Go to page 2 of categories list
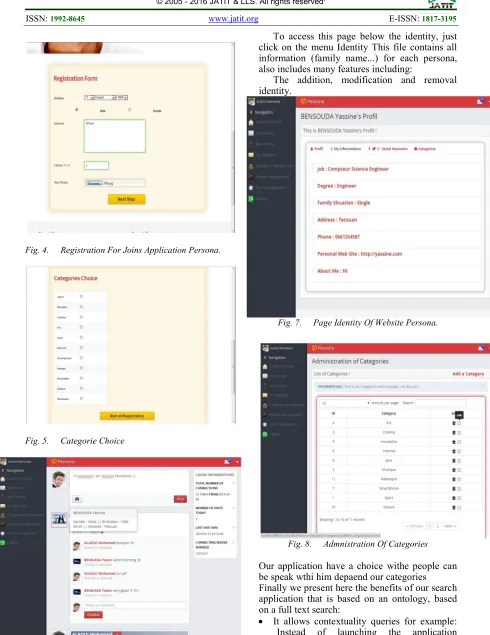 tap(437, 526)
